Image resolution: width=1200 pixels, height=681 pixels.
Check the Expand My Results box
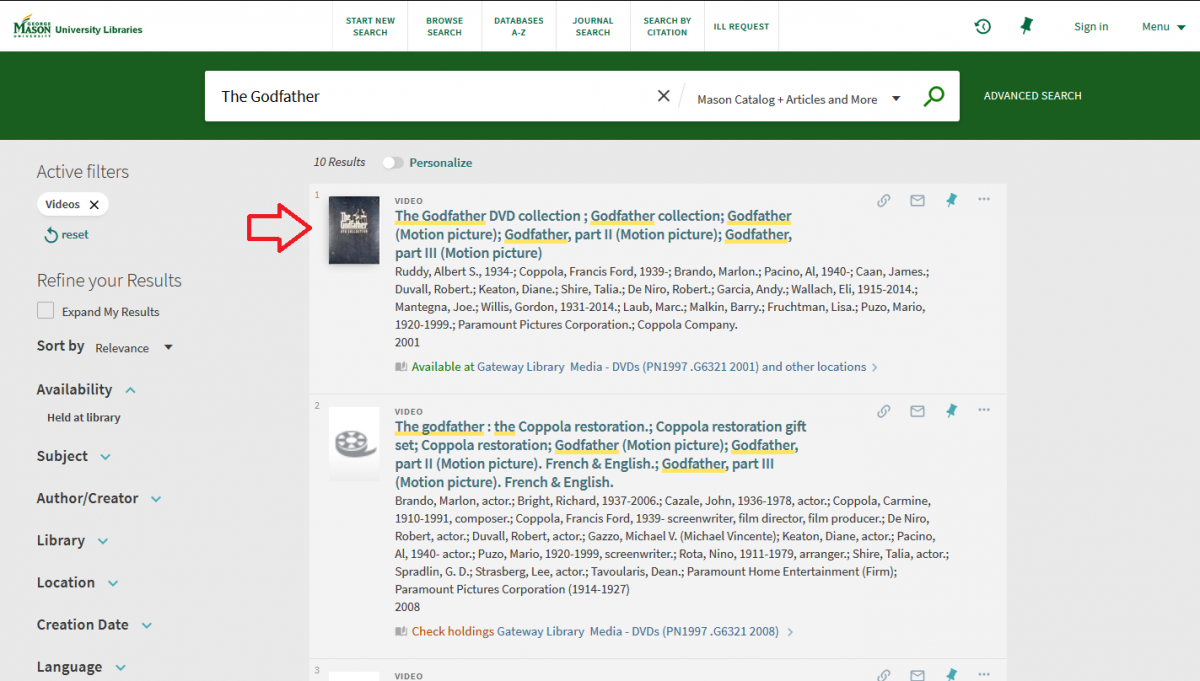pos(45,310)
